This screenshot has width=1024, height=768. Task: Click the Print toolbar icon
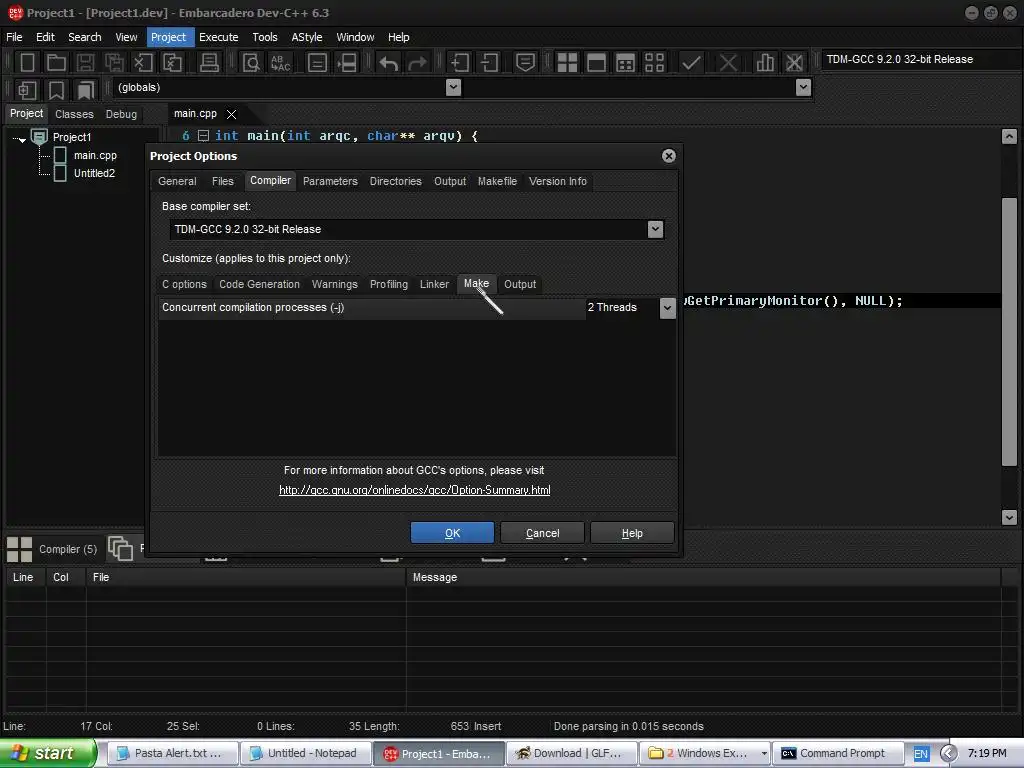tap(209, 63)
